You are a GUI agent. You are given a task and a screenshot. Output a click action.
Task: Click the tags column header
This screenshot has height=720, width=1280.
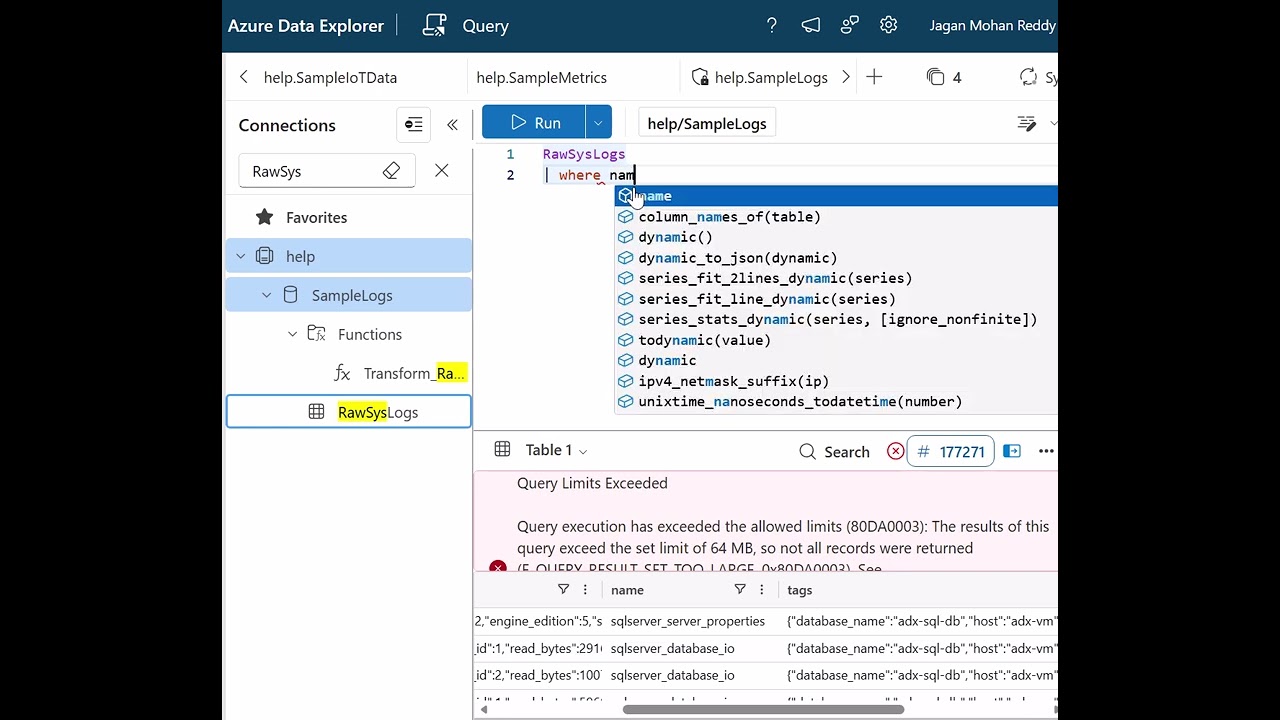click(x=800, y=590)
